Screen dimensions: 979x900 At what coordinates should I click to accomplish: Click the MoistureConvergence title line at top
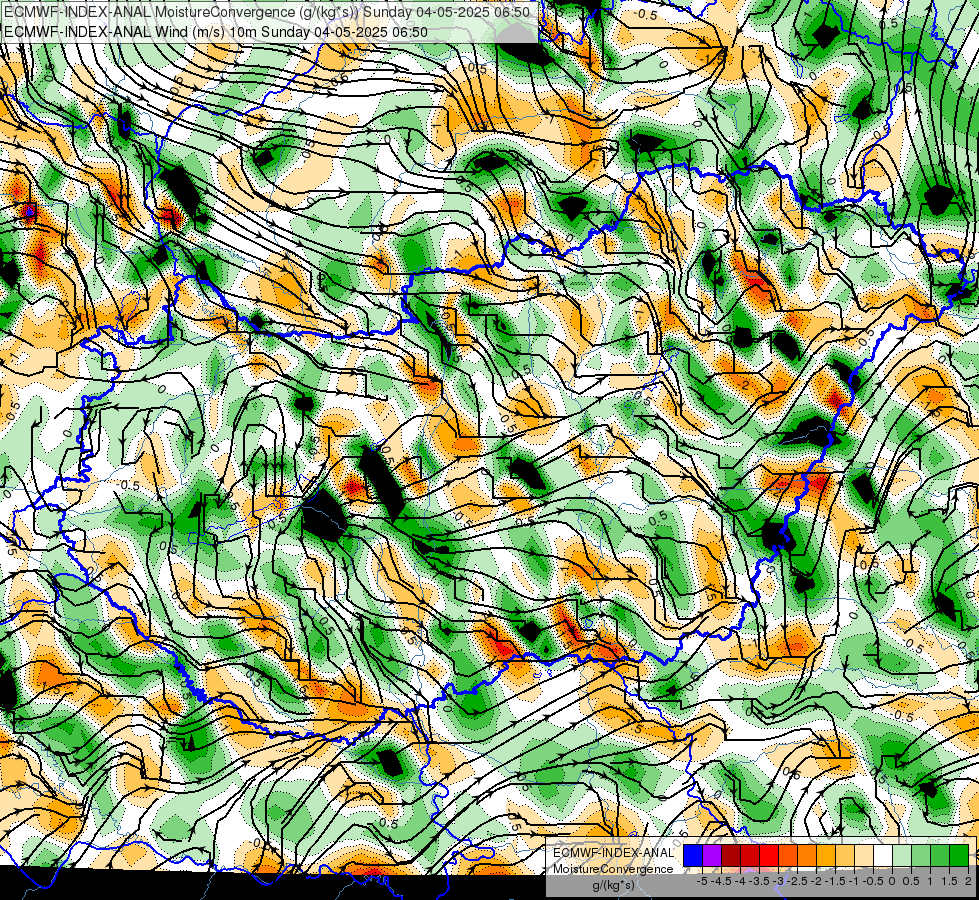tap(267, 12)
